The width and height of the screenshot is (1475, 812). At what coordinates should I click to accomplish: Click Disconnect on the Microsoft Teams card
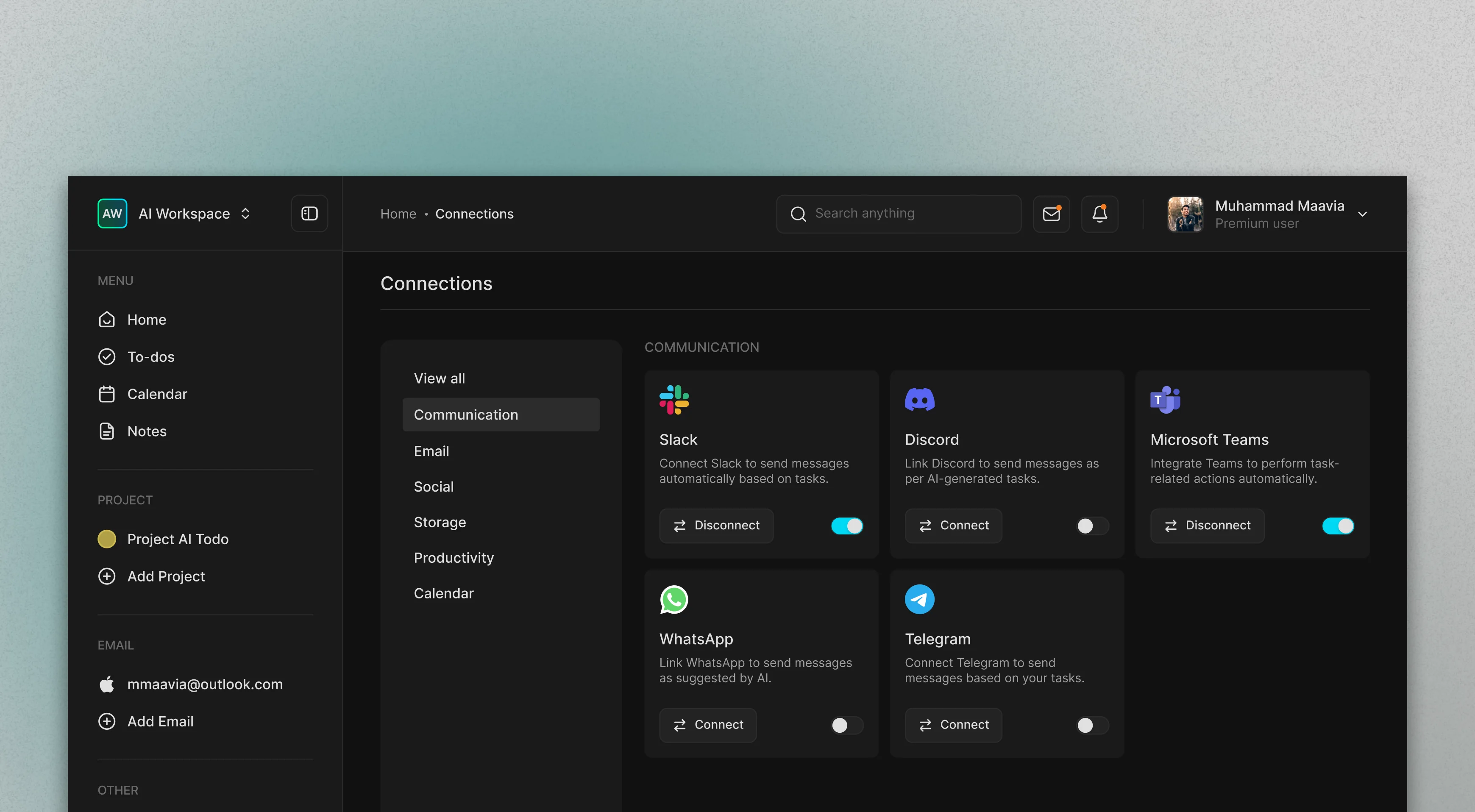(1207, 526)
